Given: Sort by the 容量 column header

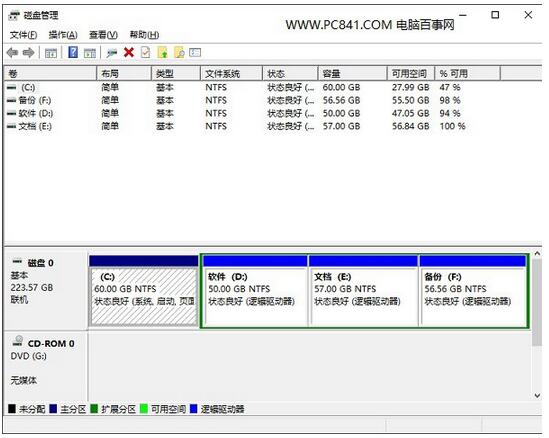Looking at the screenshot, I should [353, 74].
